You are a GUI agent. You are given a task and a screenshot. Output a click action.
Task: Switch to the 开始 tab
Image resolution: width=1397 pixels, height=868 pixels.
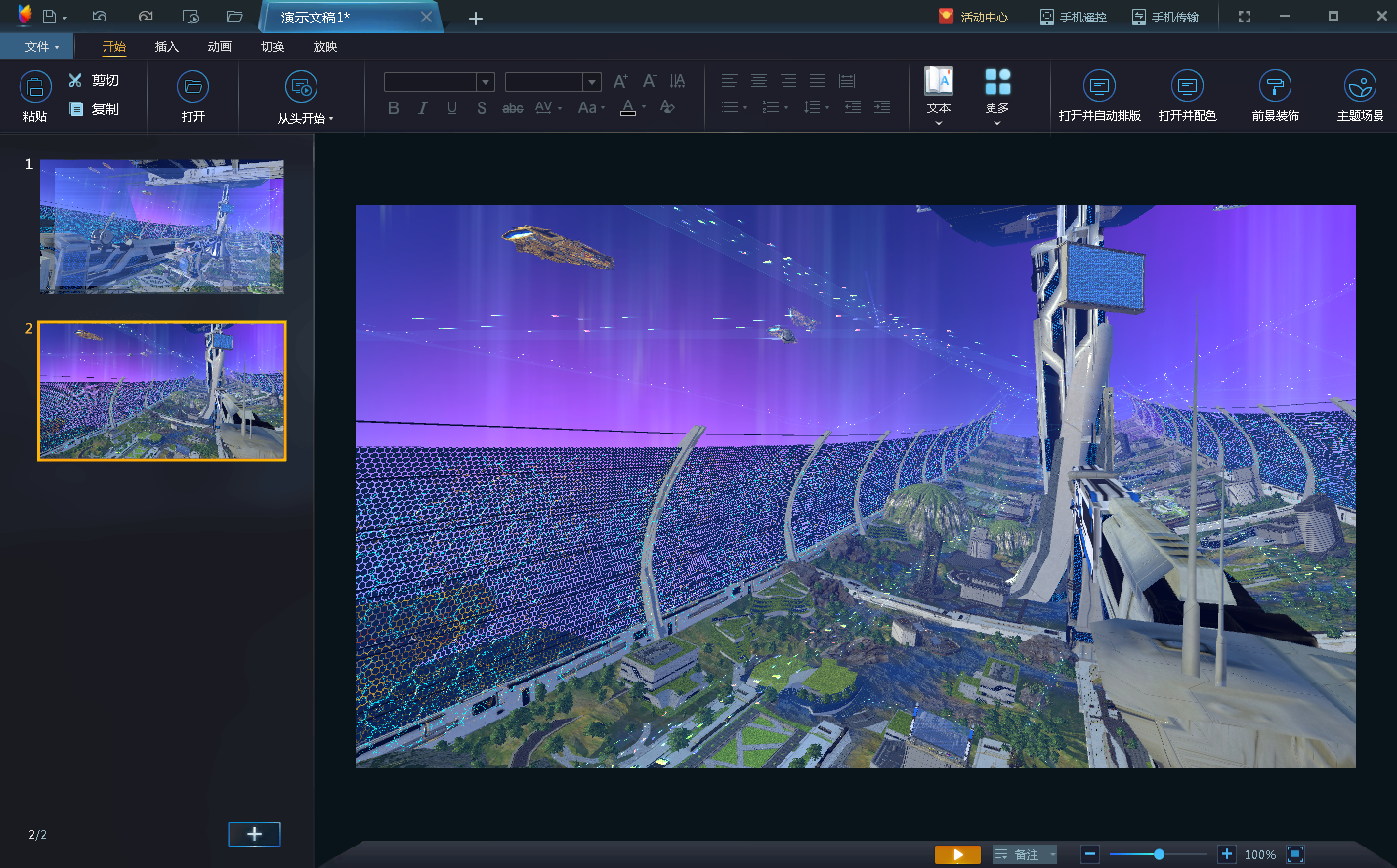114,46
